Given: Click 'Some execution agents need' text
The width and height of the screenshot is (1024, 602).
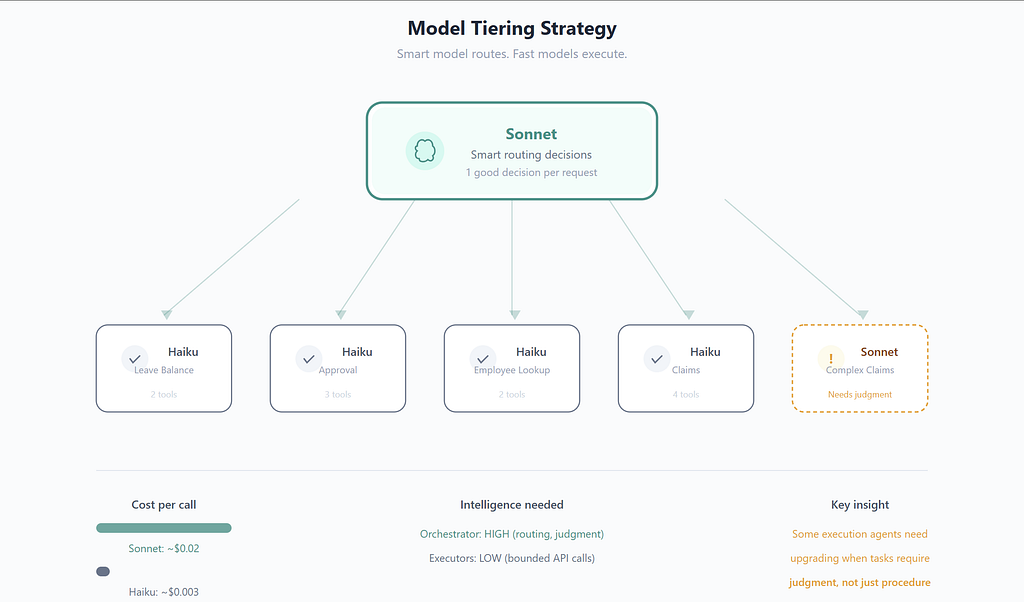Looking at the screenshot, I should (x=860, y=534).
